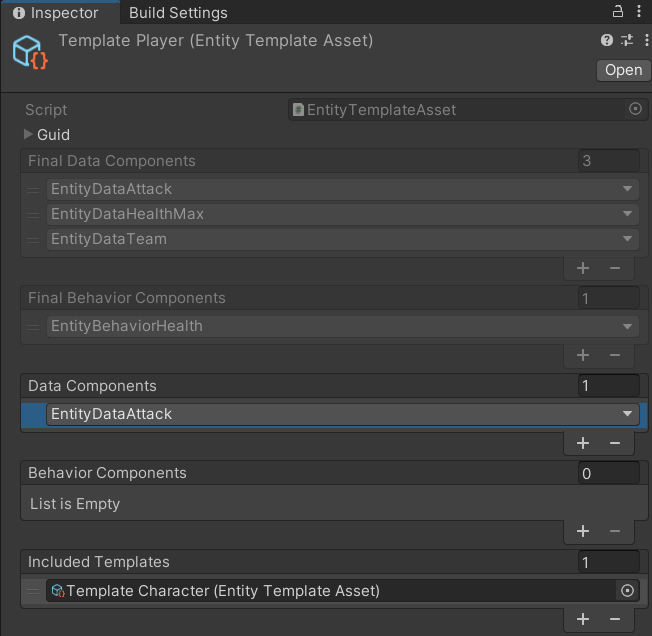
Task: Open the component help reference icon
Action: pyautogui.click(x=607, y=41)
